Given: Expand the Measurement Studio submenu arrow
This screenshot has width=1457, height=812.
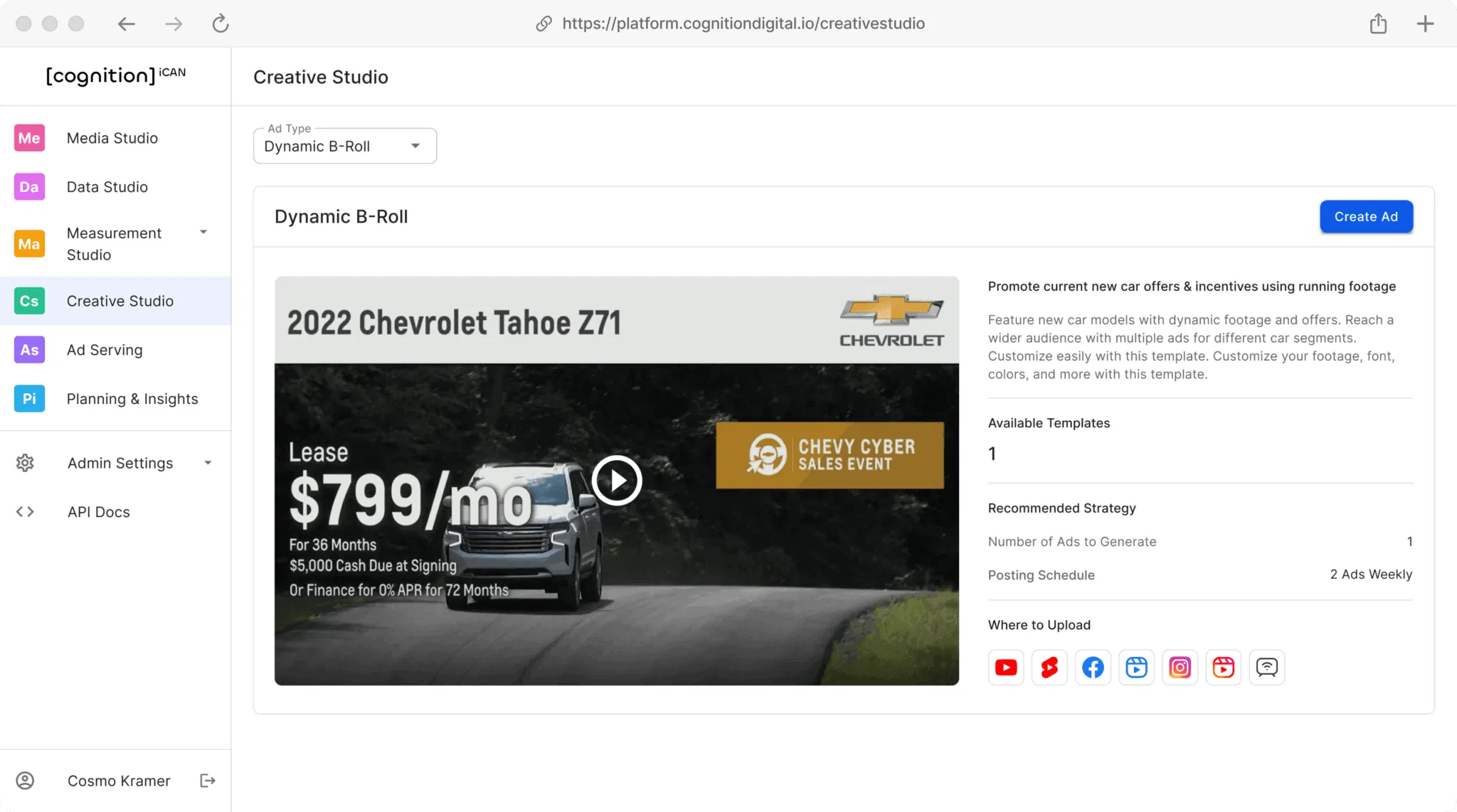Looking at the screenshot, I should (203, 233).
